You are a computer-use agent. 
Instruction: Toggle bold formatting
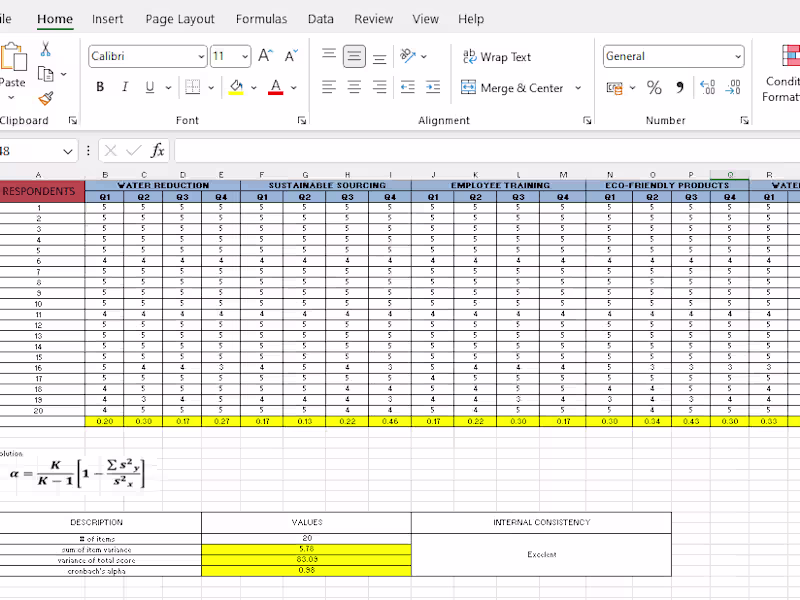point(99,88)
